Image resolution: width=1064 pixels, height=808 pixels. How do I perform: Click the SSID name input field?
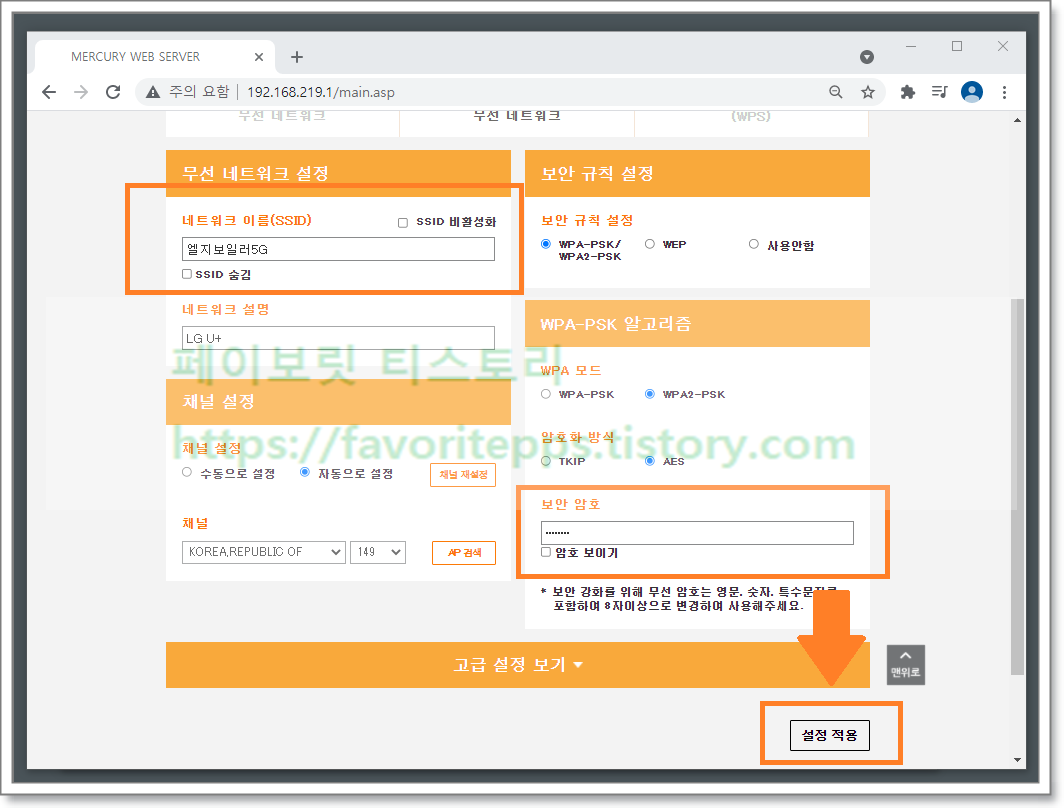(x=338, y=249)
